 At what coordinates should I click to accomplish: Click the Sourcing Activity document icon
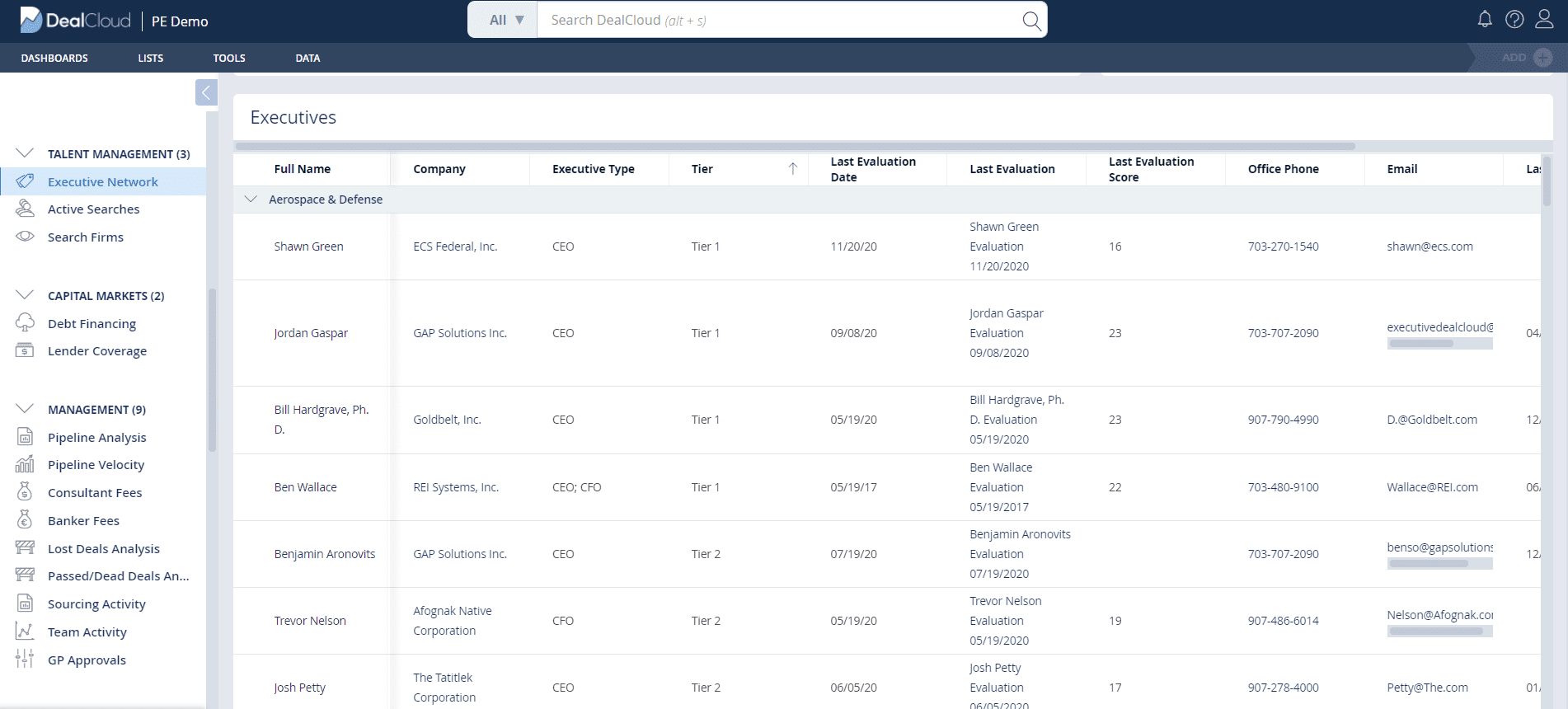click(25, 603)
